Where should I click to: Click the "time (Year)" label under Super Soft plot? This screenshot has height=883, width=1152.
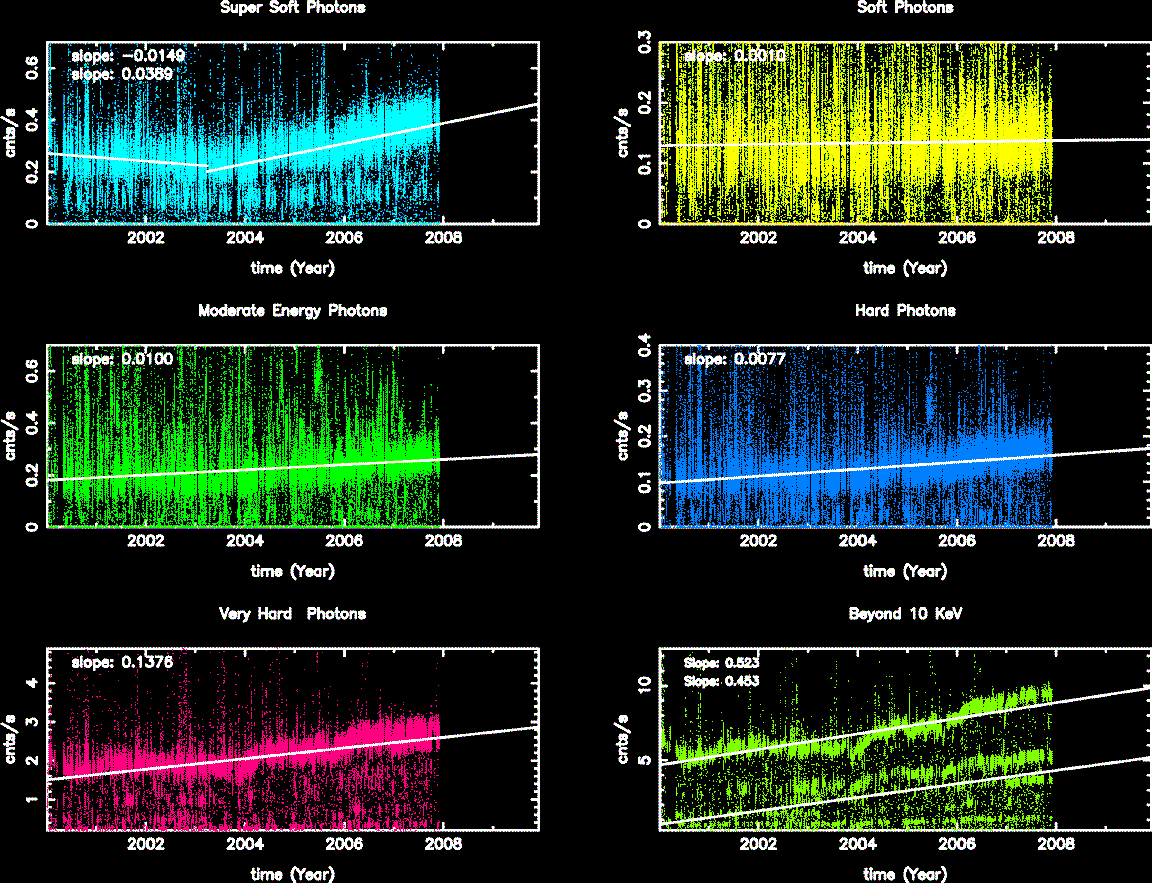point(292,268)
